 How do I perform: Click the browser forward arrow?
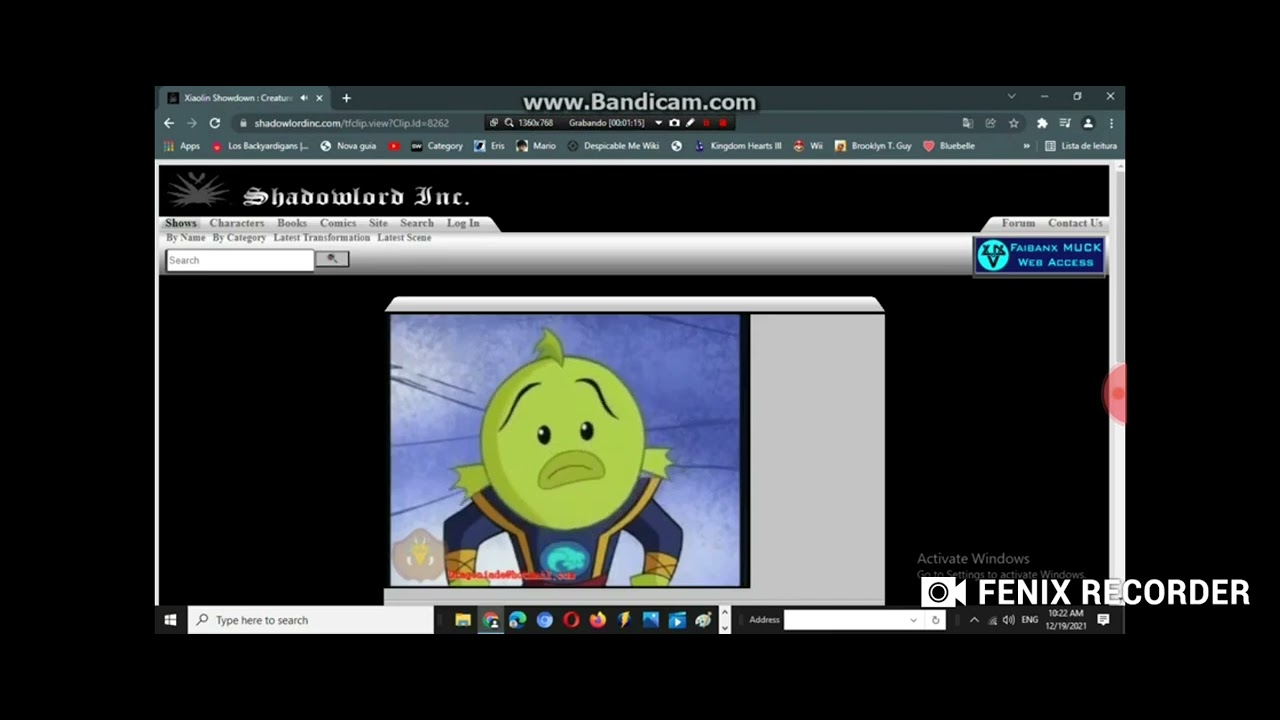click(x=191, y=123)
